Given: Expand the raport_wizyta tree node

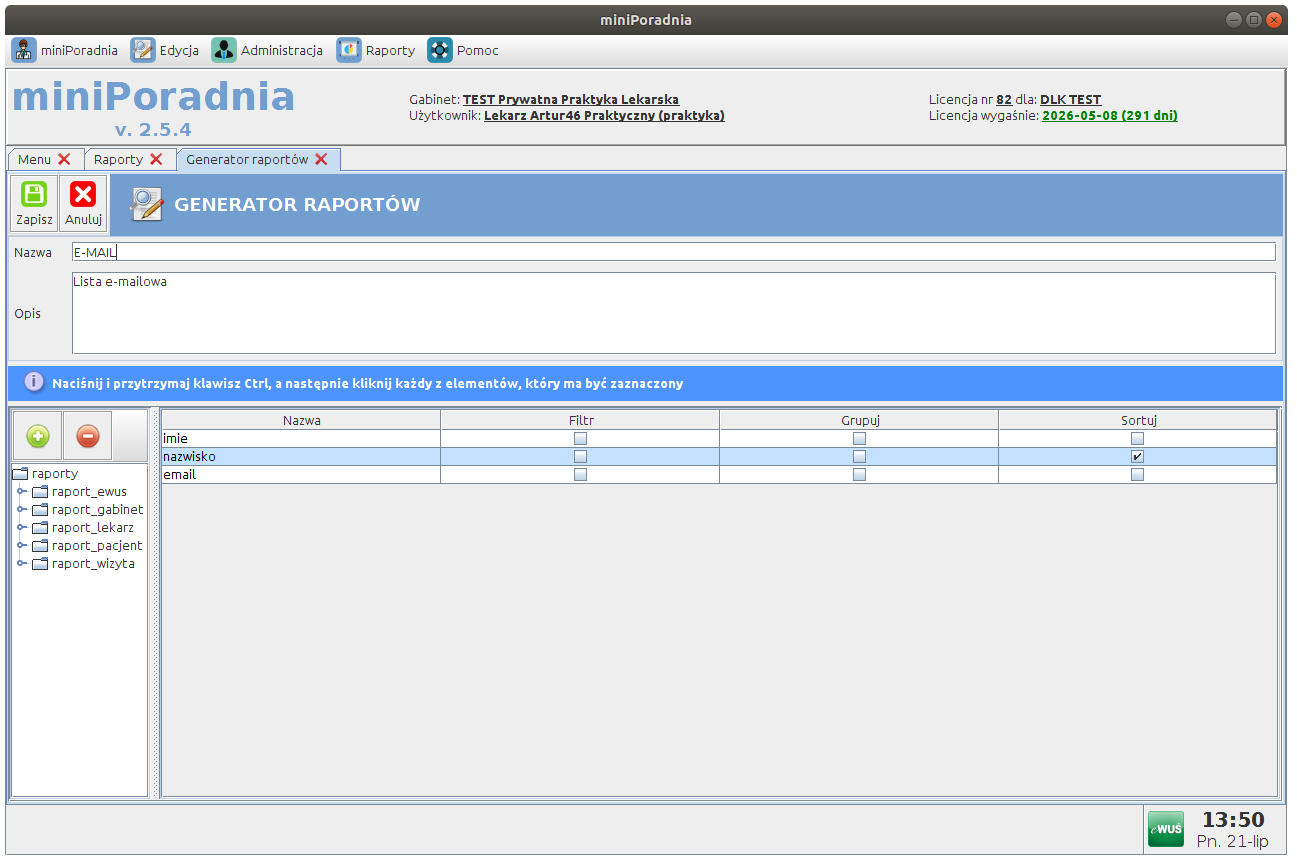Looking at the screenshot, I should (x=21, y=564).
